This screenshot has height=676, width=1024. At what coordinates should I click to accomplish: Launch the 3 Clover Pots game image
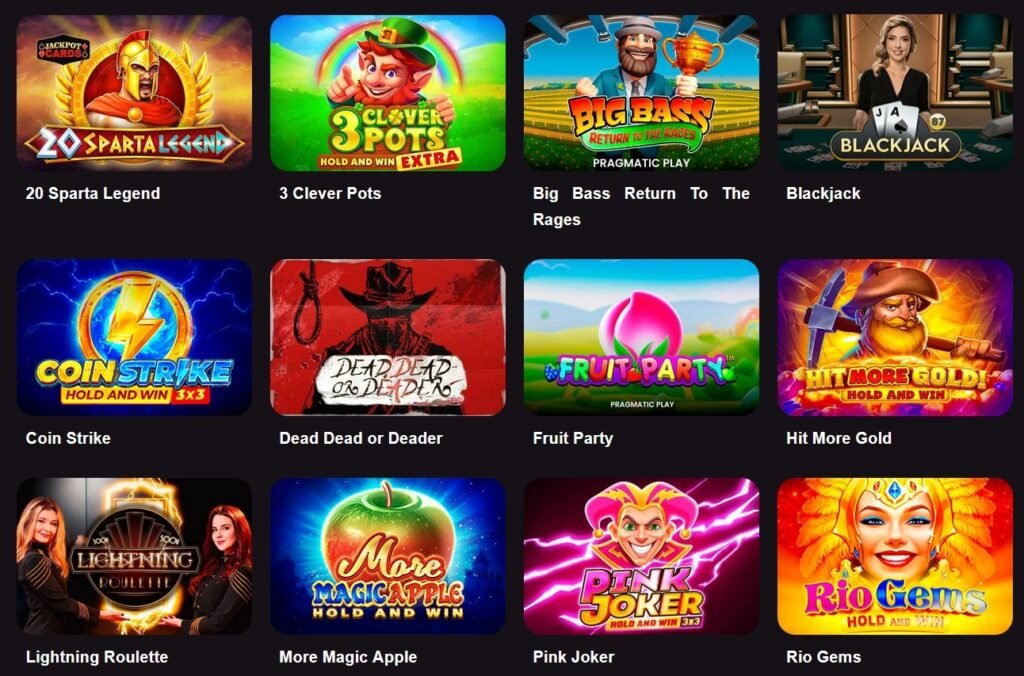click(388, 93)
